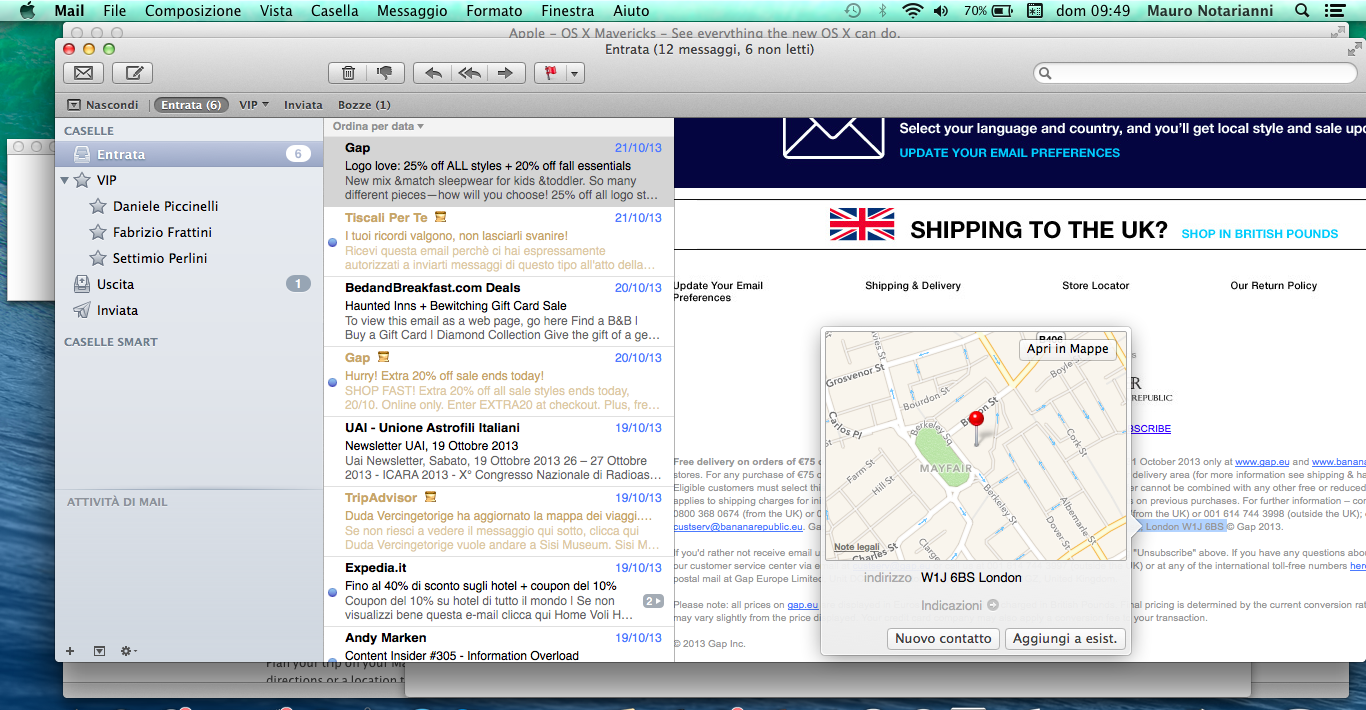Forward message with right arrow icon
The image size is (1366, 710).
point(506,73)
